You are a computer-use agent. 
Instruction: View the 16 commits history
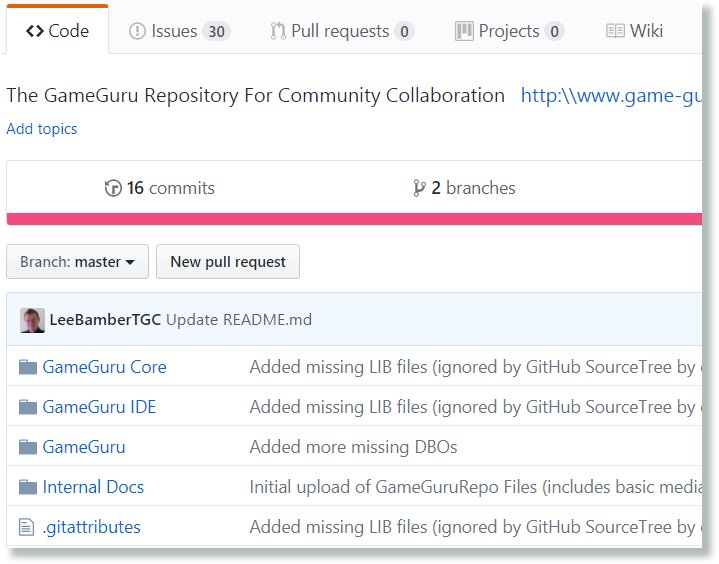160,188
